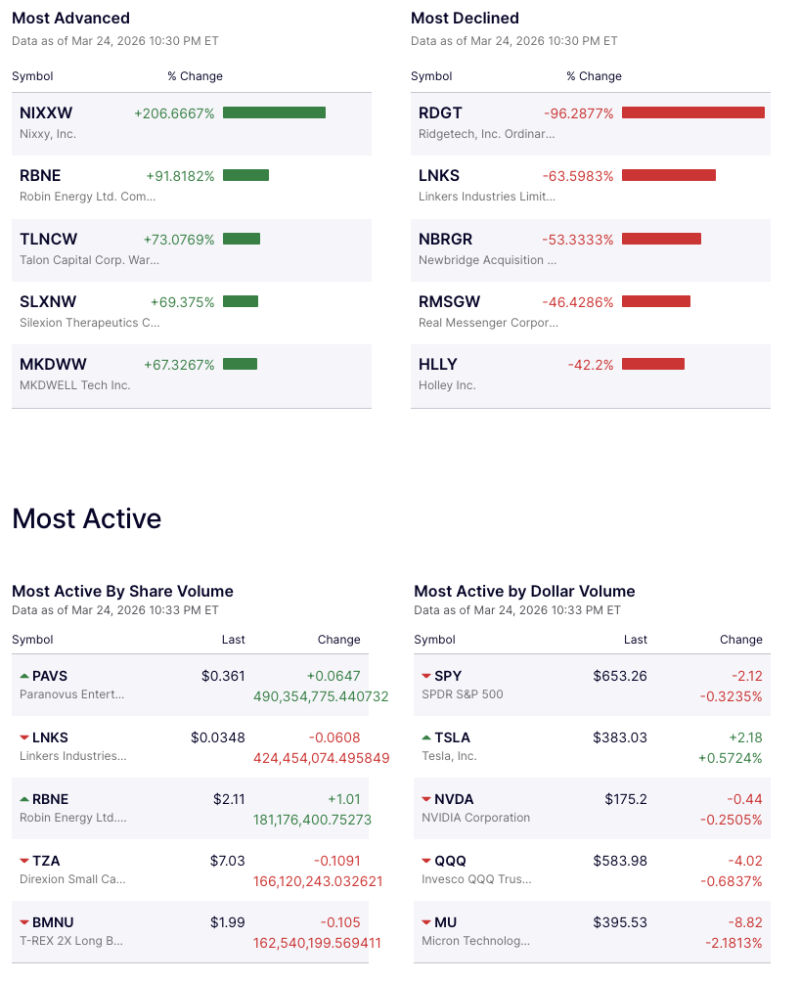Select the HLLY symbol link

[x=433, y=365]
